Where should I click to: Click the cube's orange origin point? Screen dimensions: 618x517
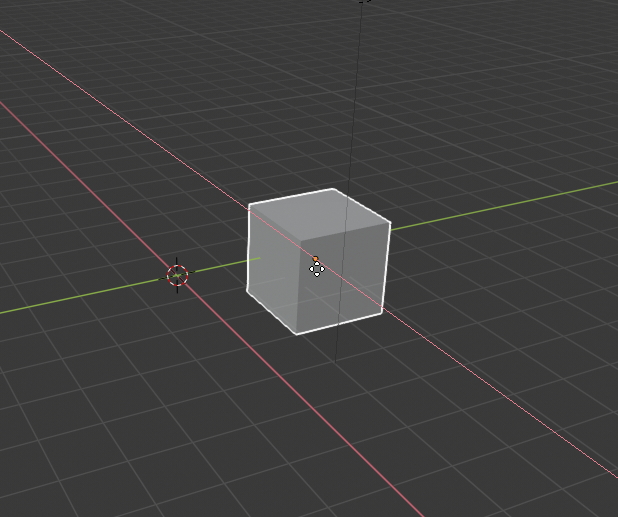pyautogui.click(x=315, y=258)
